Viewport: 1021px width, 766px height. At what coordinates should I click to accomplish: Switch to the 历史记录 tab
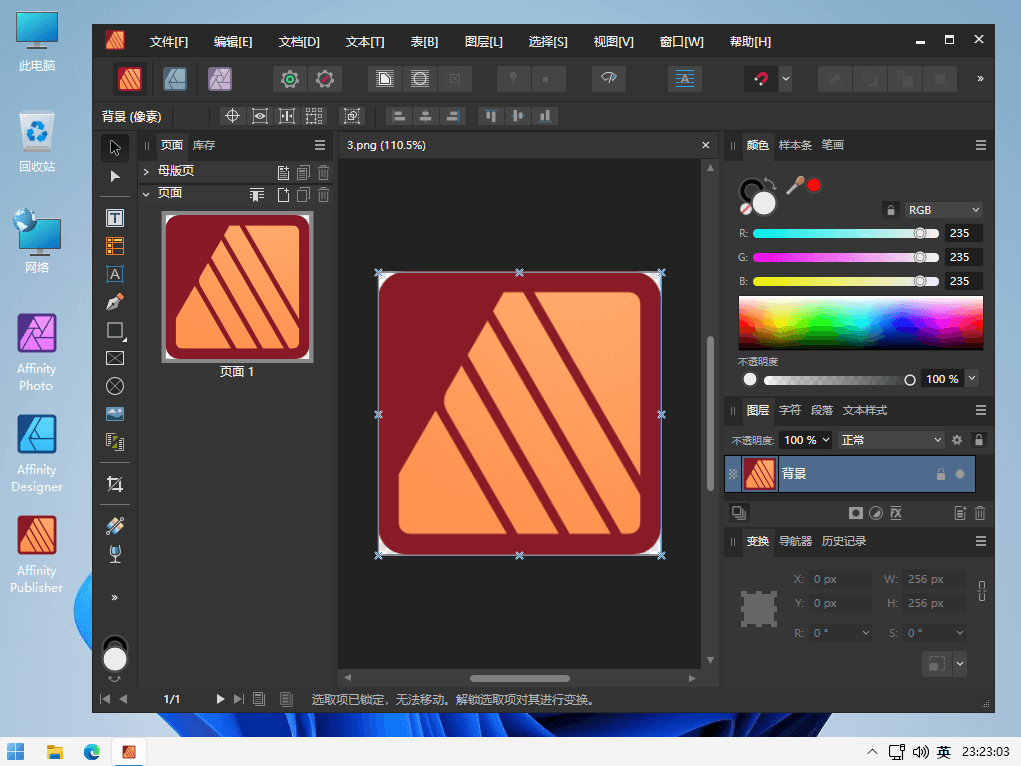(844, 541)
